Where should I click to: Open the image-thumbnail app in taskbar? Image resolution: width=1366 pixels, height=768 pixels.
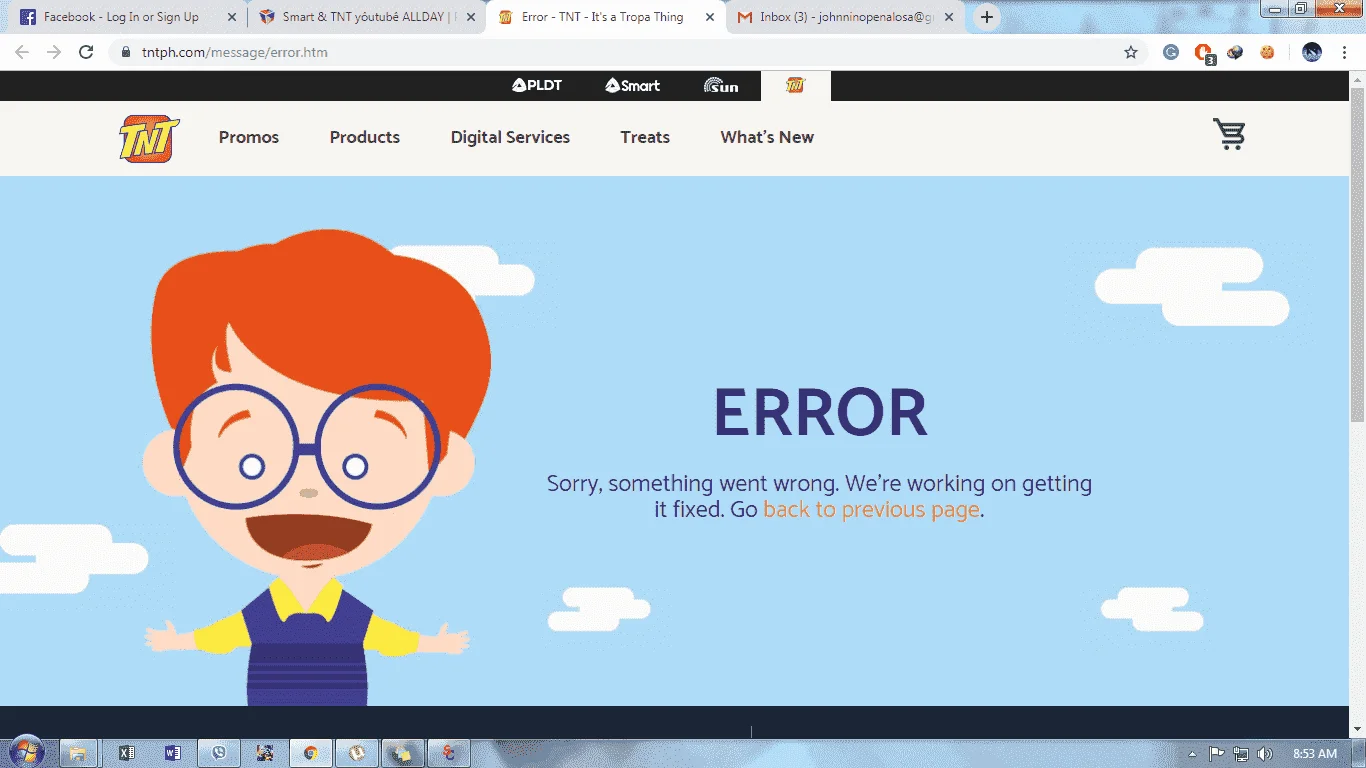pos(264,753)
